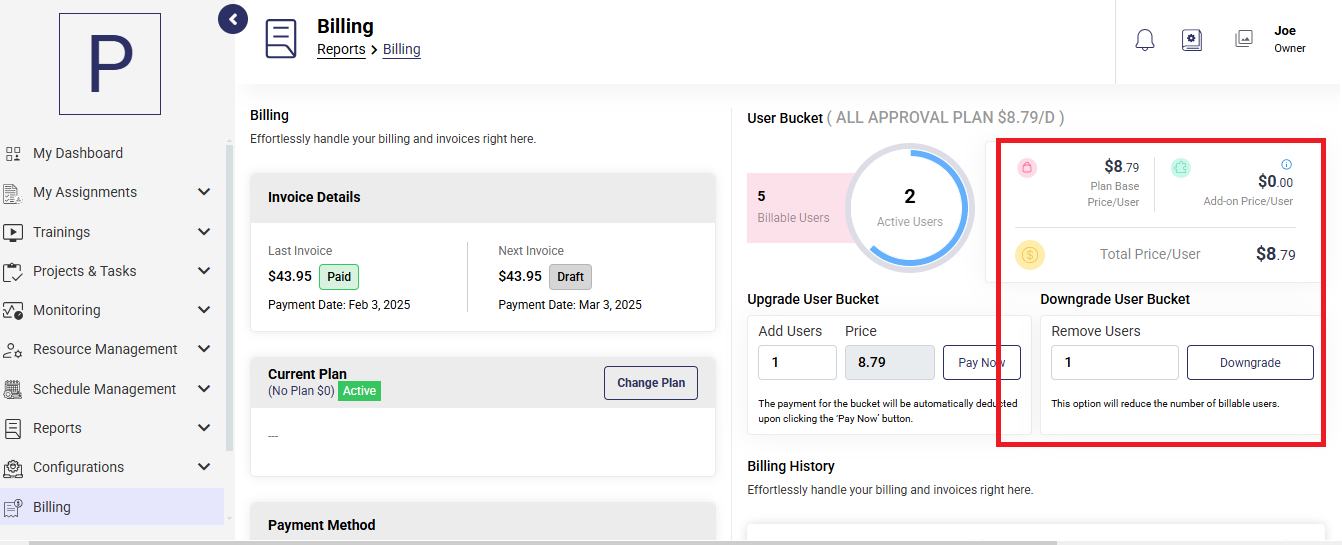The image size is (1342, 545).
Task: Expand the Trainings menu chevron
Action: 204,232
